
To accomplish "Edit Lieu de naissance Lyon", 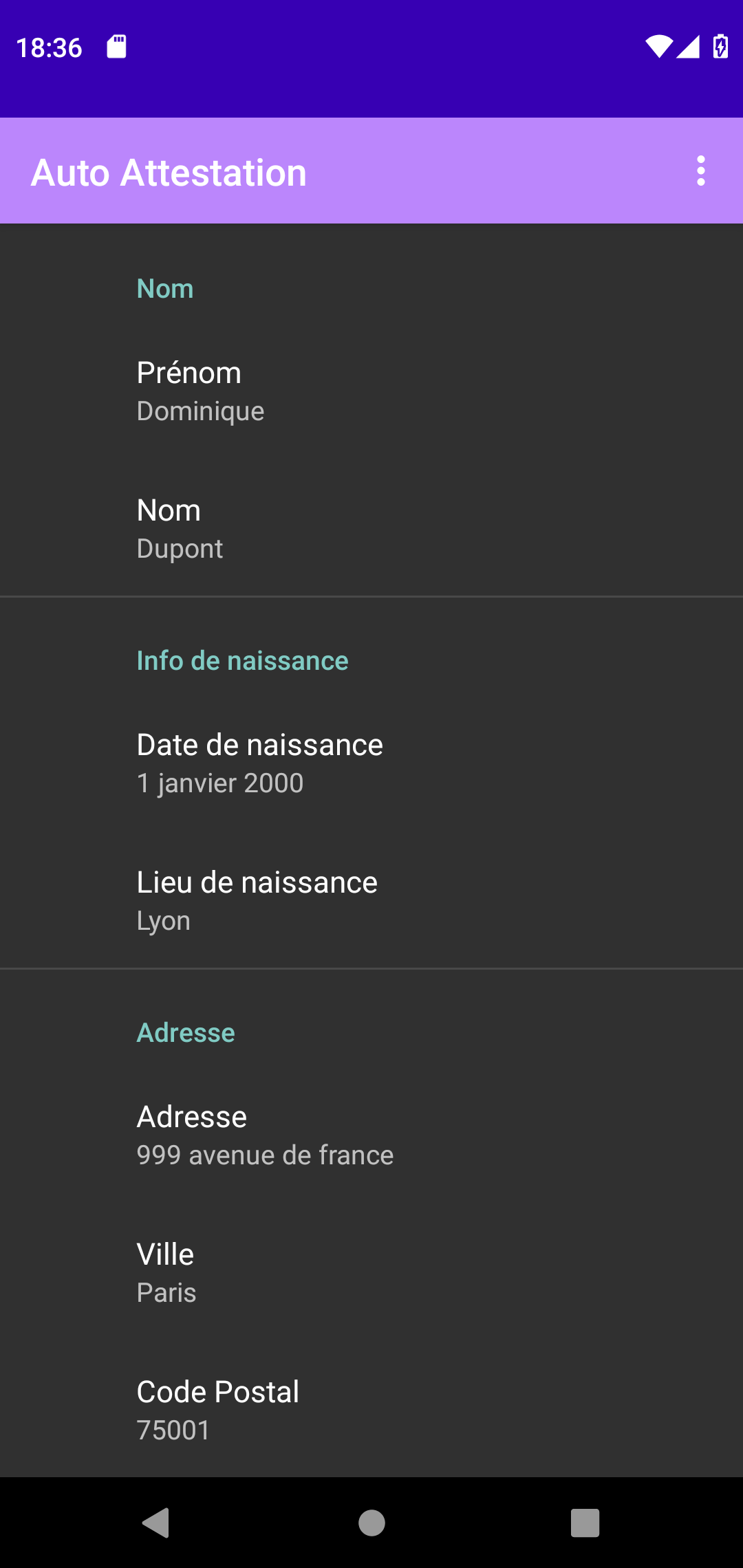I will pyautogui.click(x=371, y=900).
